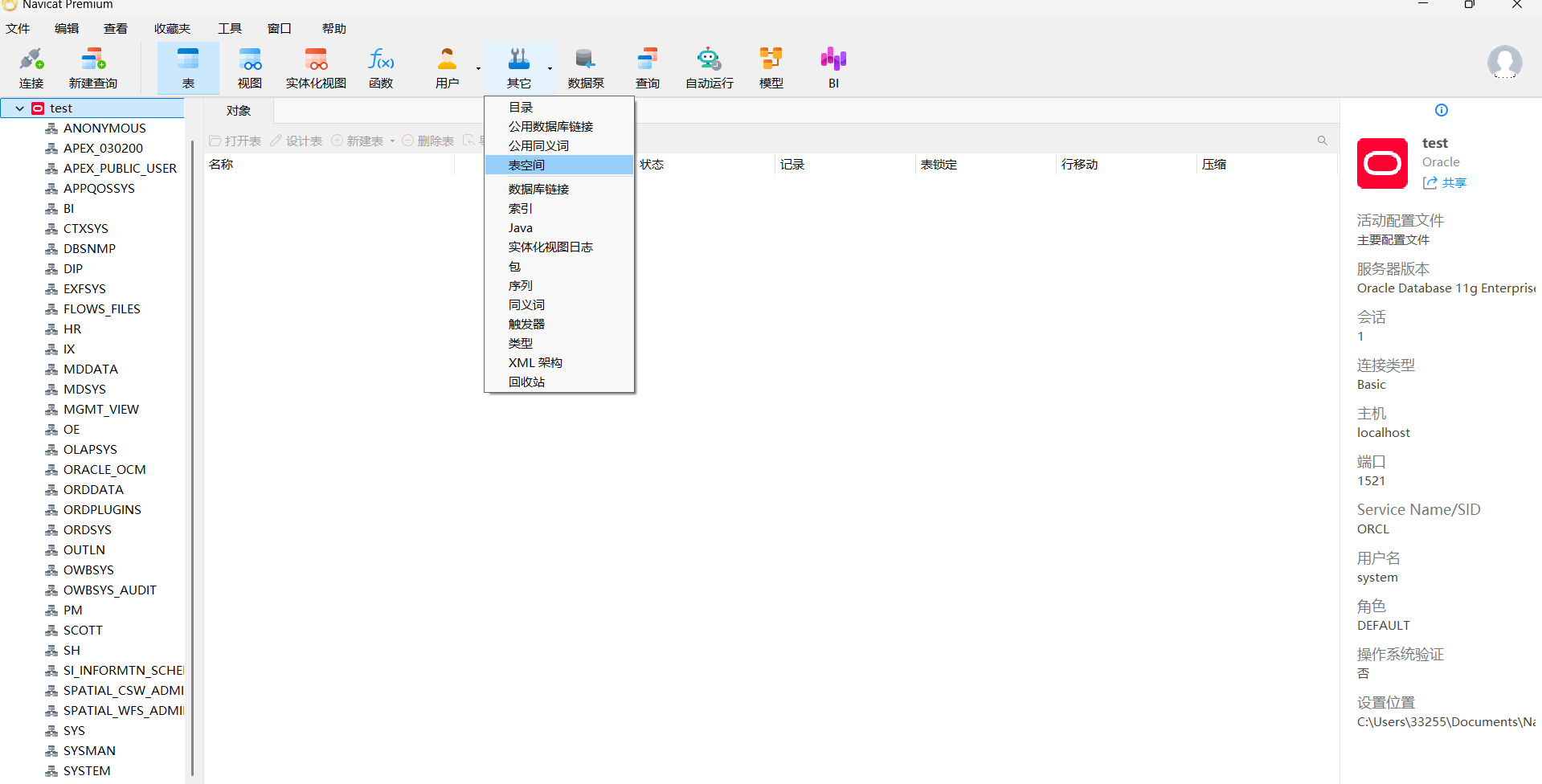
Task: Open Automation (自动运行) tool
Action: click(710, 67)
